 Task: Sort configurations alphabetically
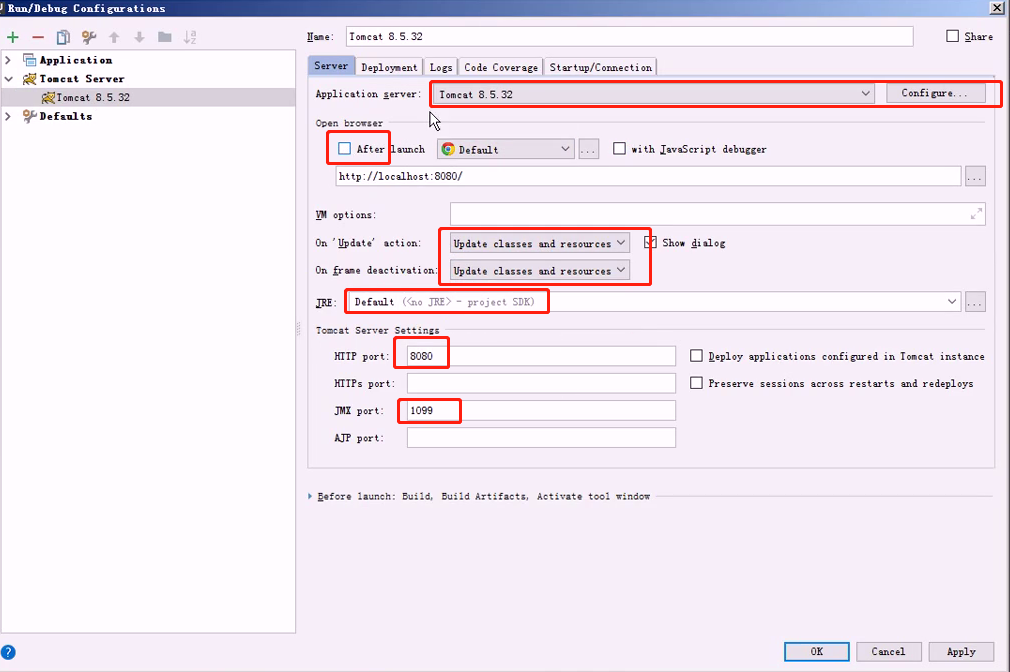189,37
